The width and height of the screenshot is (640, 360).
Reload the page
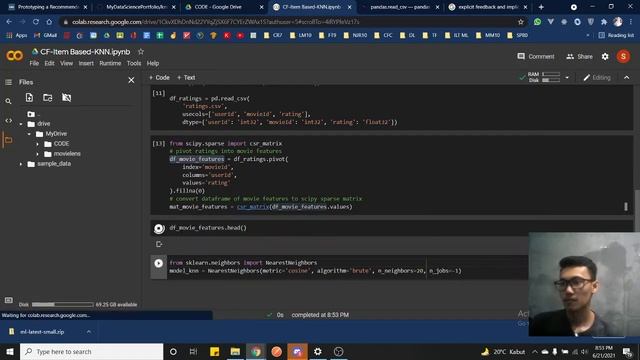coord(36,22)
